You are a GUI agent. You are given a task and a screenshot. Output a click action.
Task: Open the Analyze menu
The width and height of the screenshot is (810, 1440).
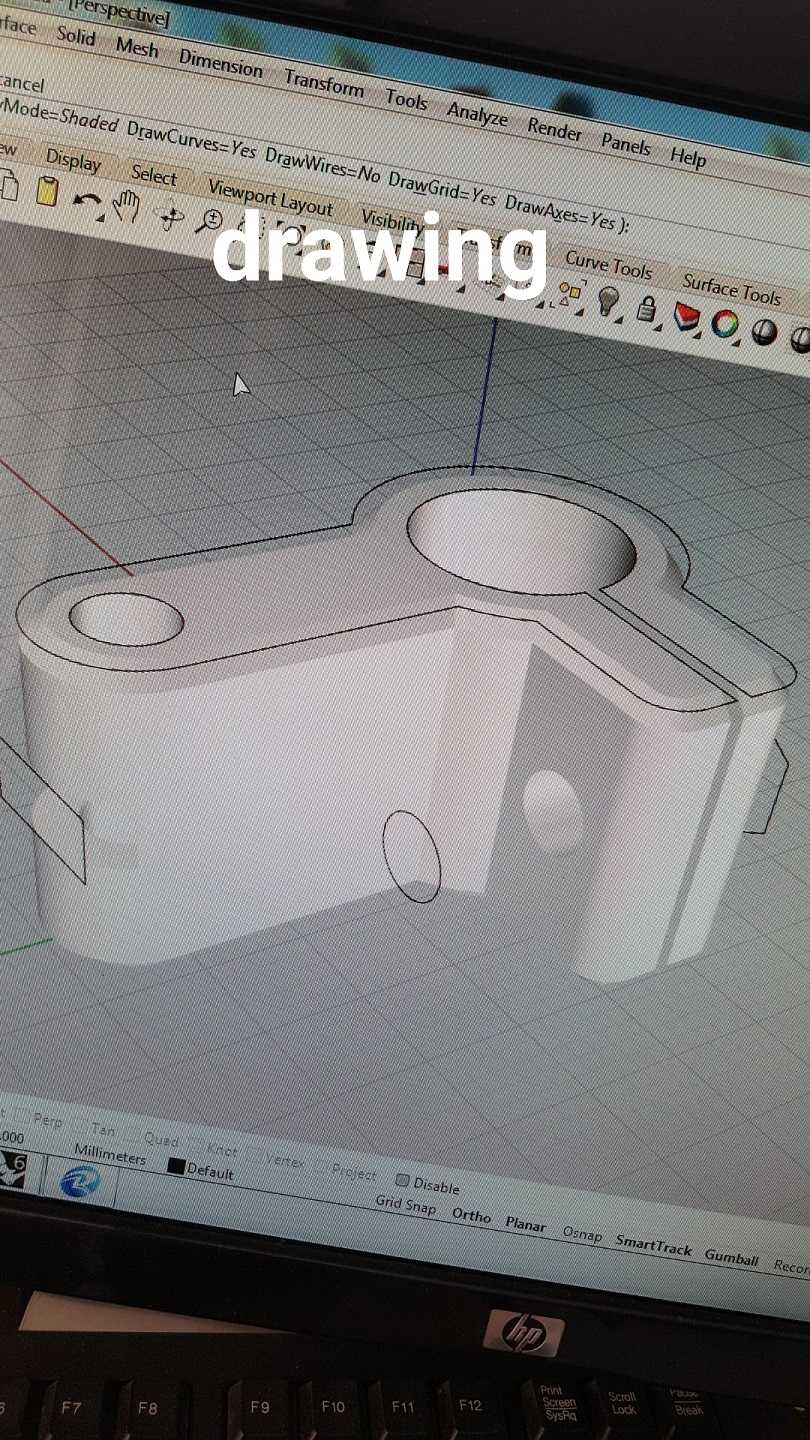click(x=478, y=113)
